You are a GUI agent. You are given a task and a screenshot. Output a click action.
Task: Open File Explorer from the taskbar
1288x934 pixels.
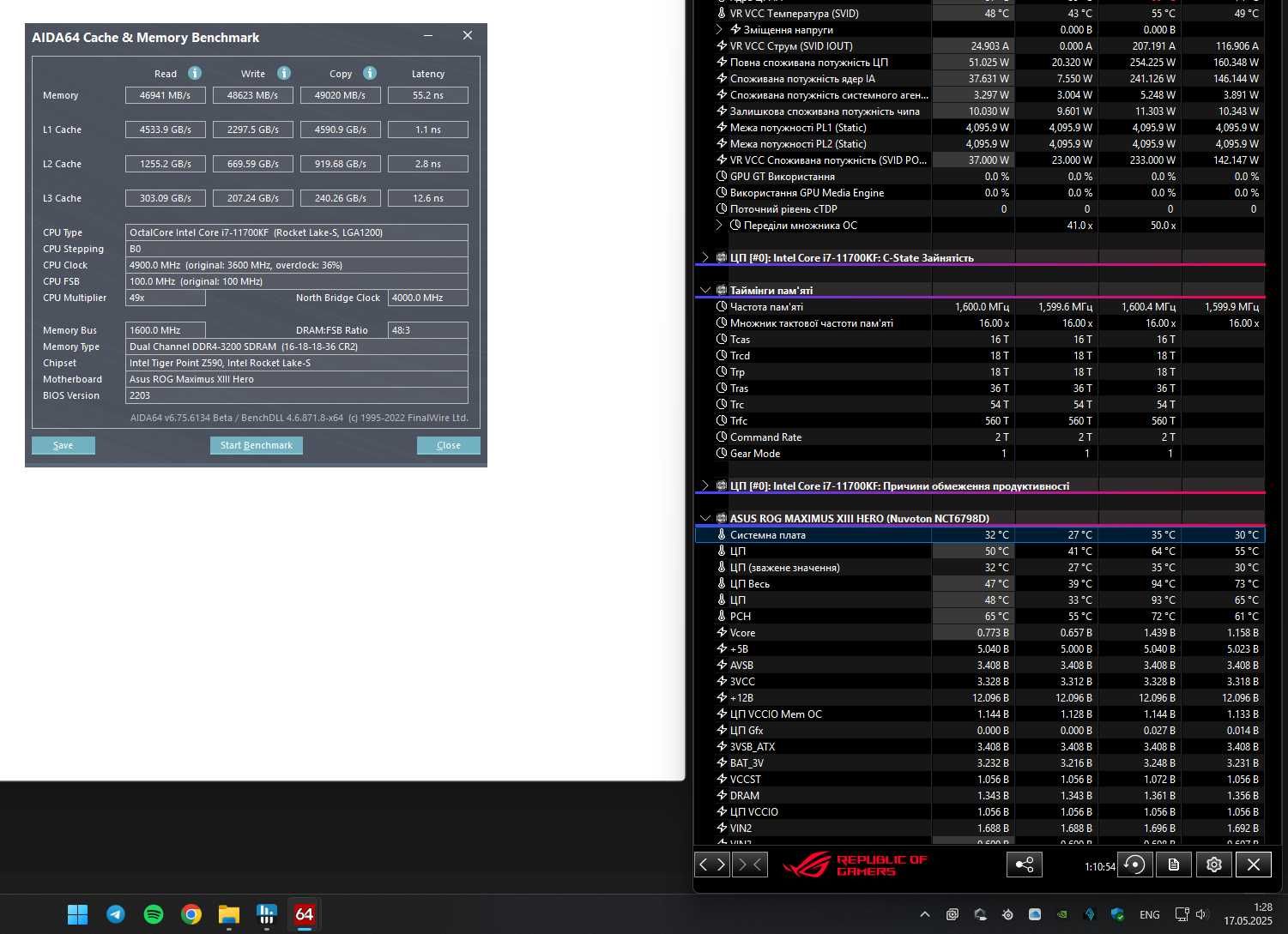229,914
